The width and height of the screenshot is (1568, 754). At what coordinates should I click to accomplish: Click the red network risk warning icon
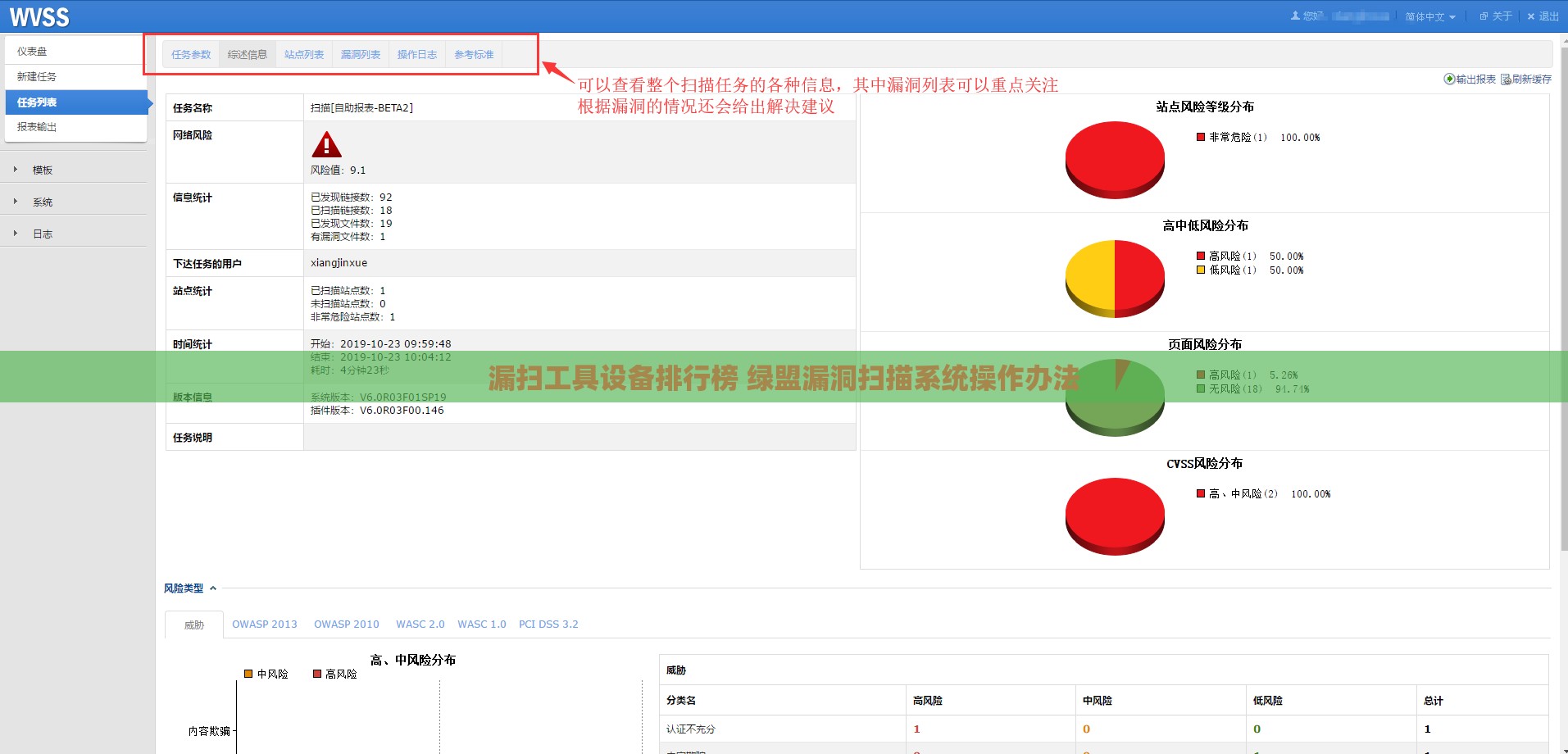[x=326, y=144]
